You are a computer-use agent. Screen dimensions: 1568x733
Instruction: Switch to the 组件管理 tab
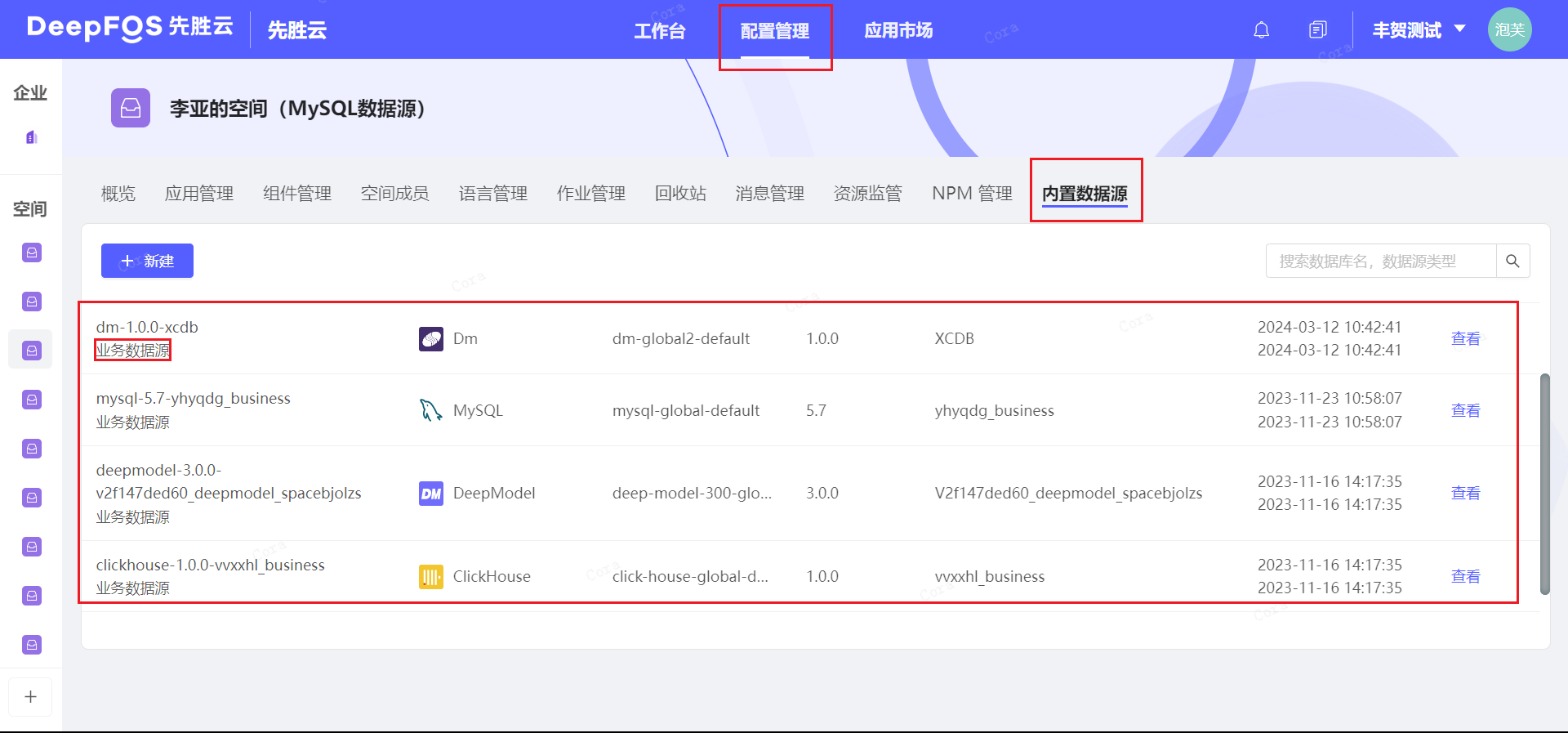click(x=297, y=194)
